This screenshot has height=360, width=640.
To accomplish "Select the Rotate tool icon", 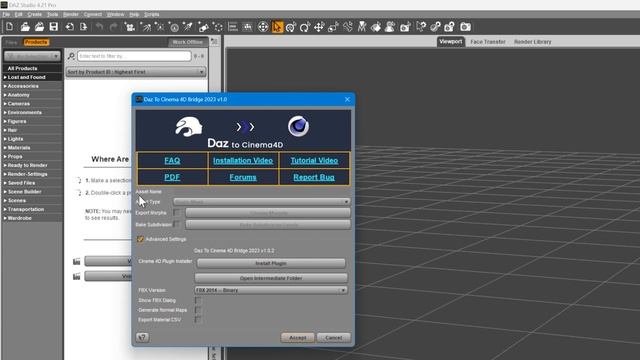I will click(x=304, y=27).
